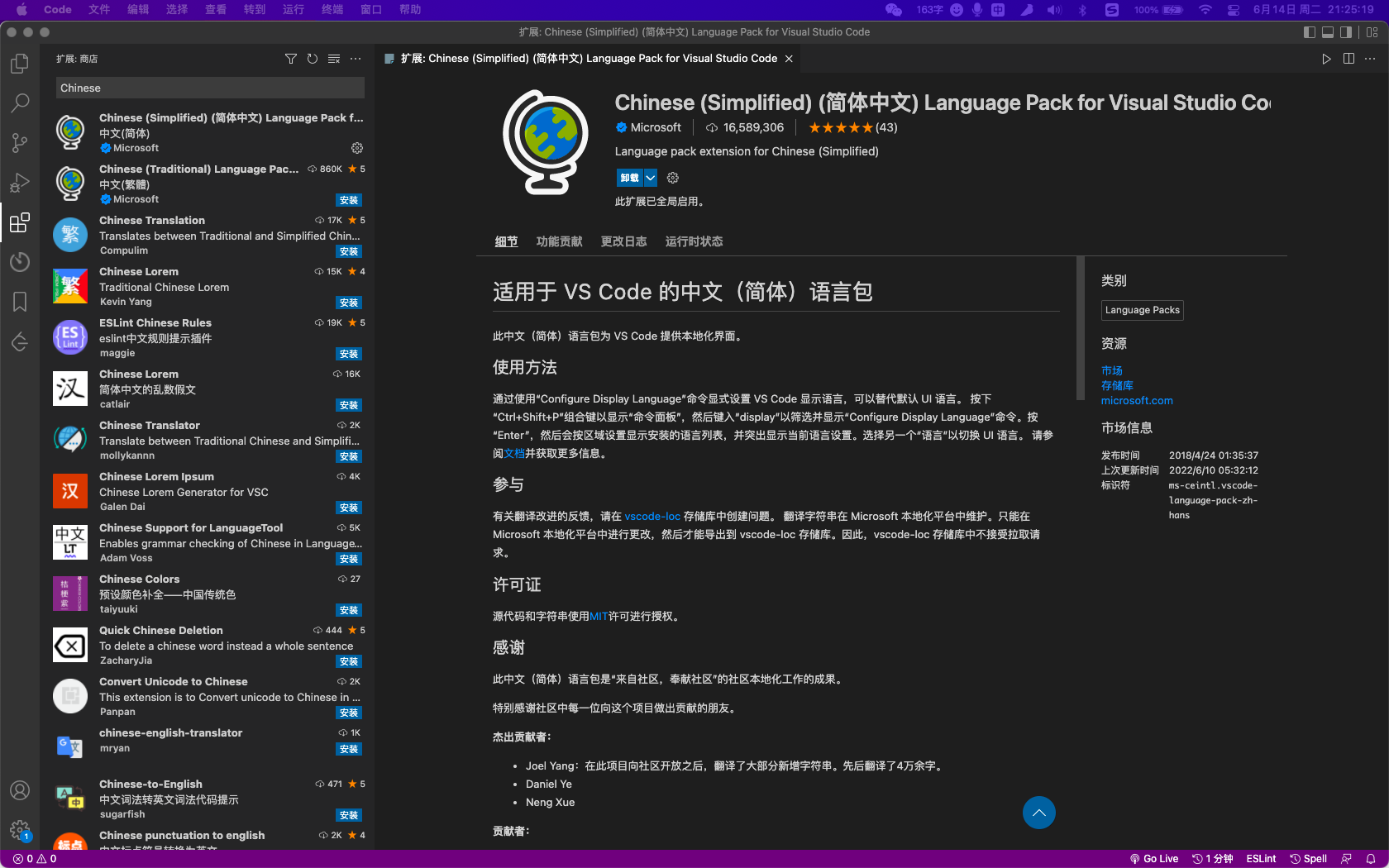Toggle primary side bar layout icon
This screenshot has height=868, width=1389.
[1310, 32]
